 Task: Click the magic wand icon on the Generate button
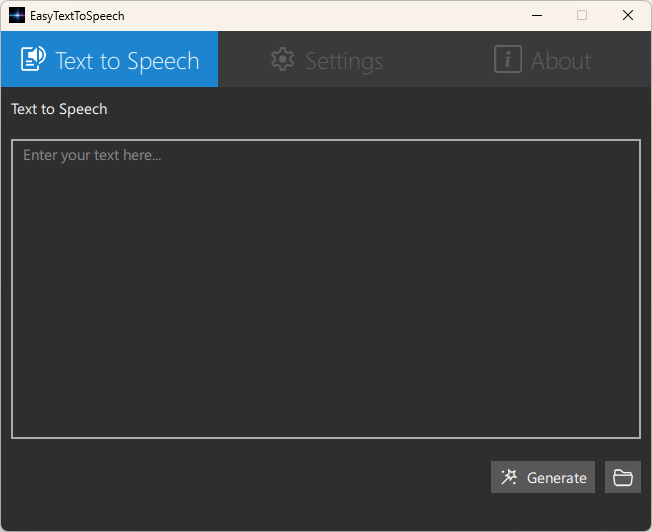point(509,477)
